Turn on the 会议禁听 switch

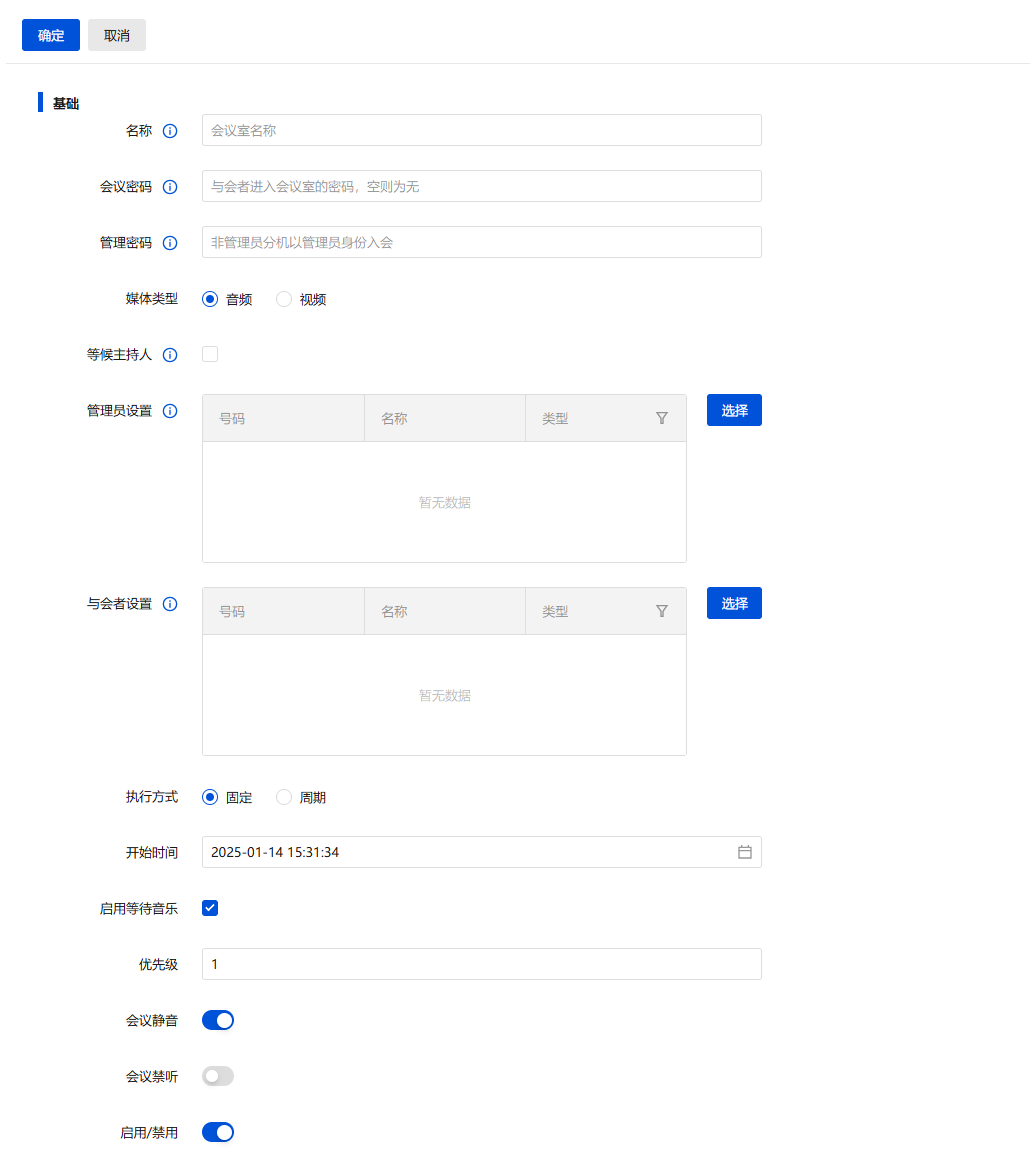[218, 1076]
